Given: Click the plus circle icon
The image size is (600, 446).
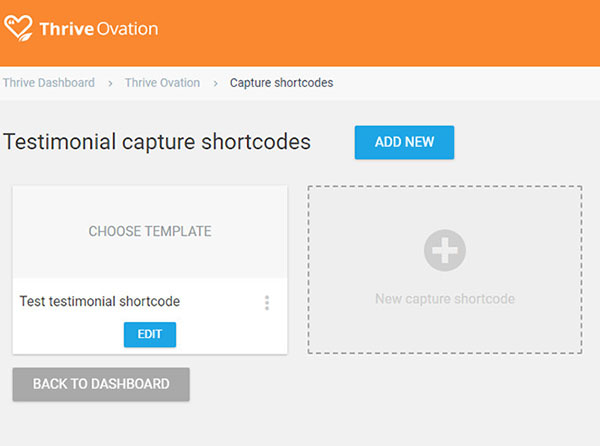Looking at the screenshot, I should pos(444,250).
